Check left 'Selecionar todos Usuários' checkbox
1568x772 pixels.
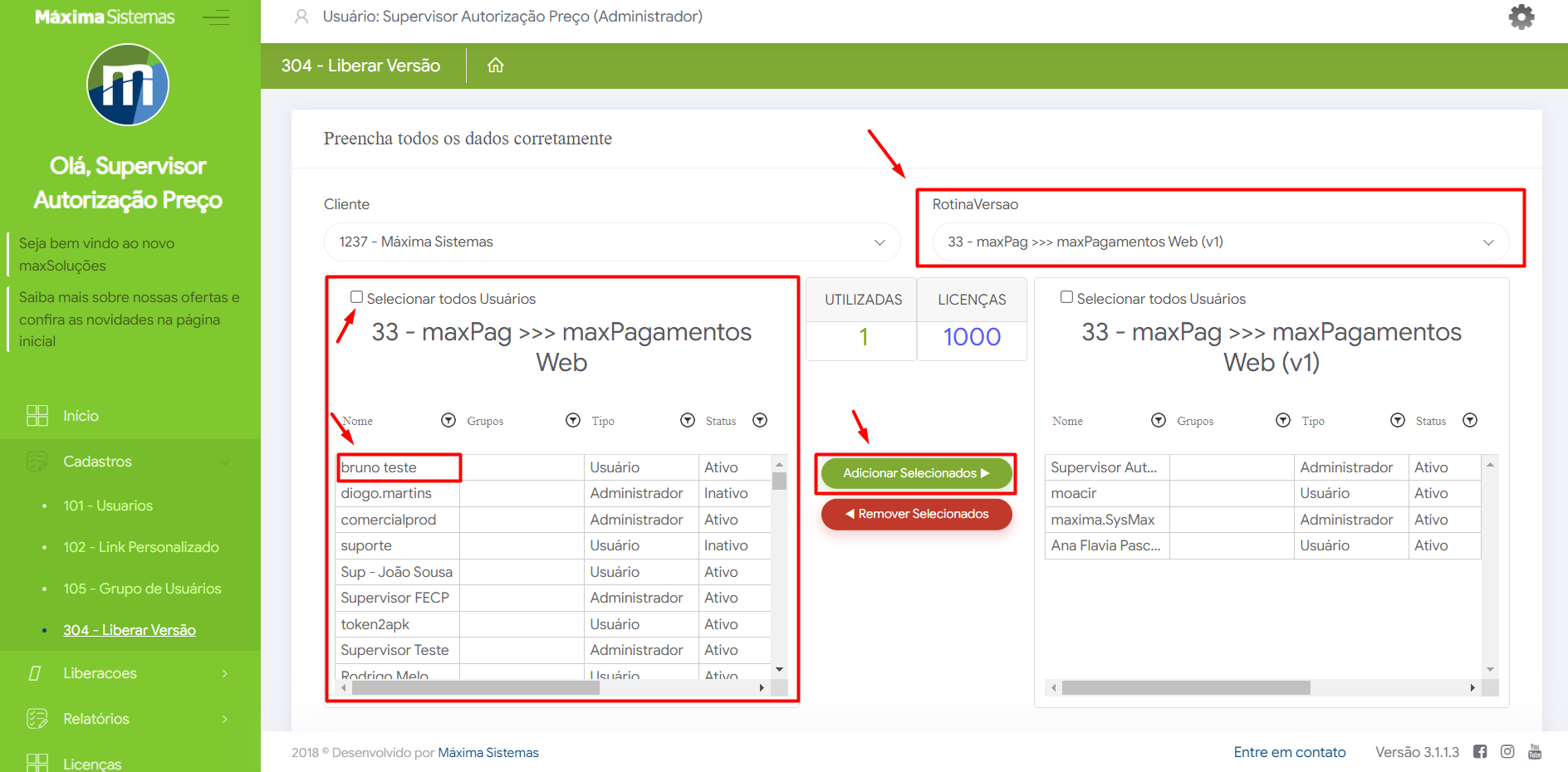[356, 297]
